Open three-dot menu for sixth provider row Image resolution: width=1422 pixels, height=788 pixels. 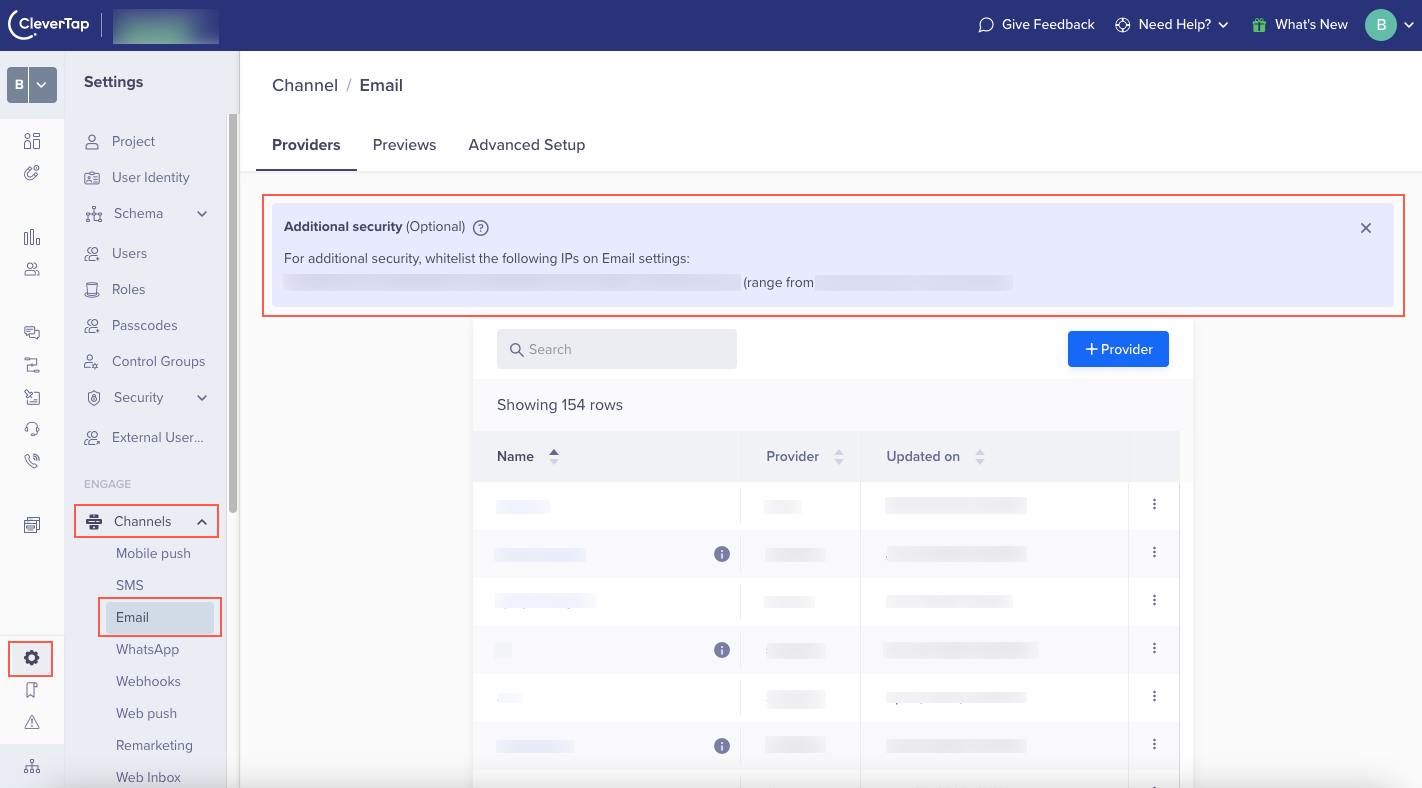pos(1154,744)
